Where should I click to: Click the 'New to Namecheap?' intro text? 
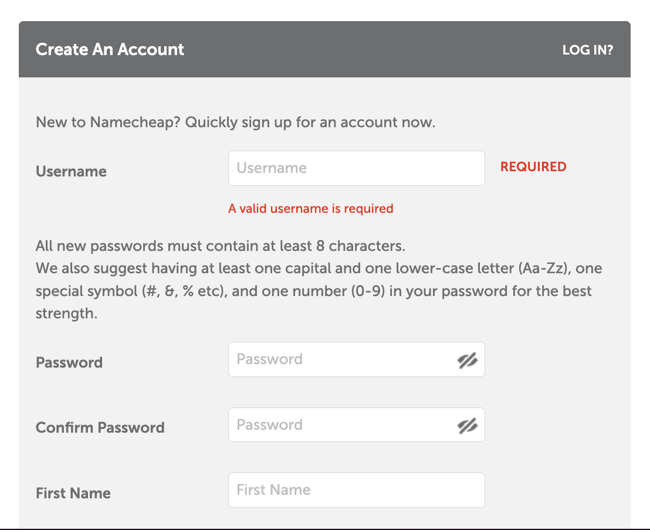(x=235, y=122)
